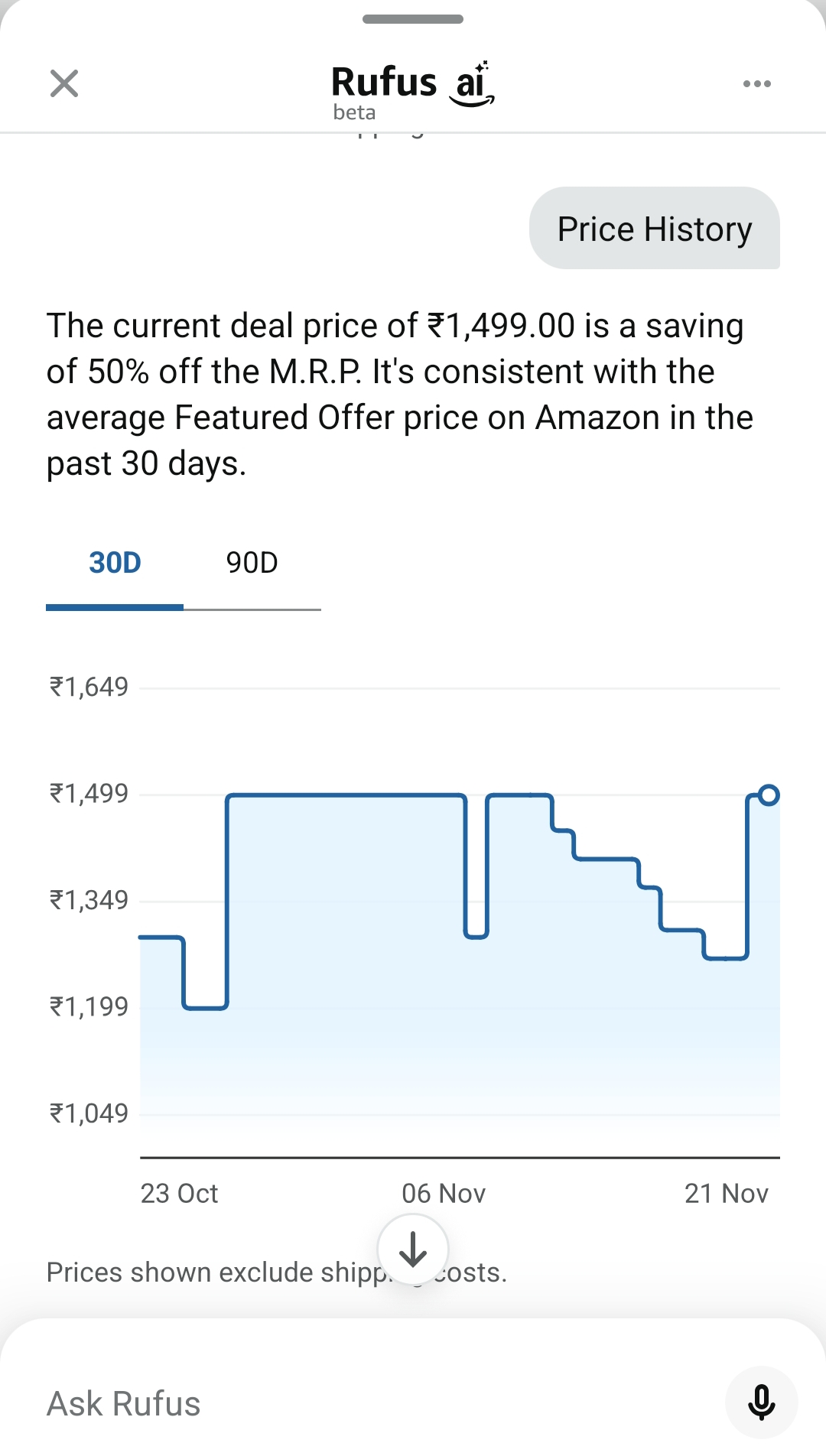Tap the ₹1,199 axis label
Image resolution: width=826 pixels, height=1456 pixels.
(x=89, y=1007)
